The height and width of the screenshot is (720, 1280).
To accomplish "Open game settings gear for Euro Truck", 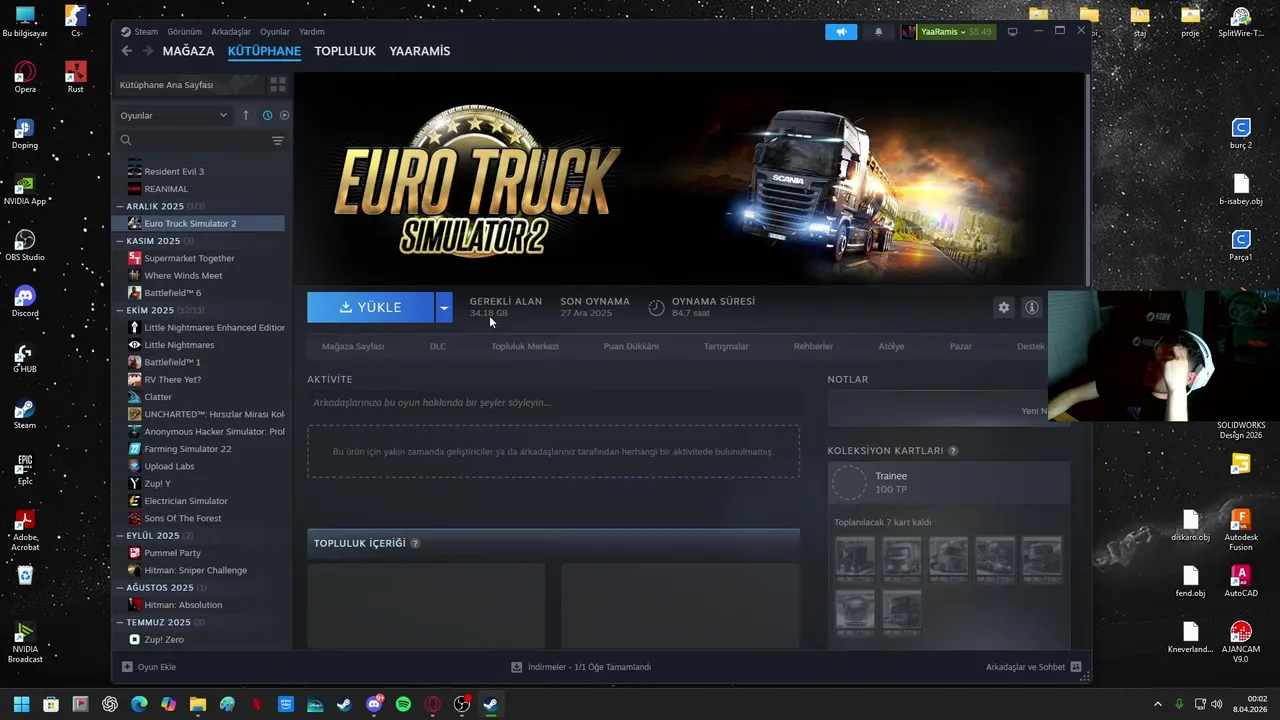I will tap(1004, 308).
